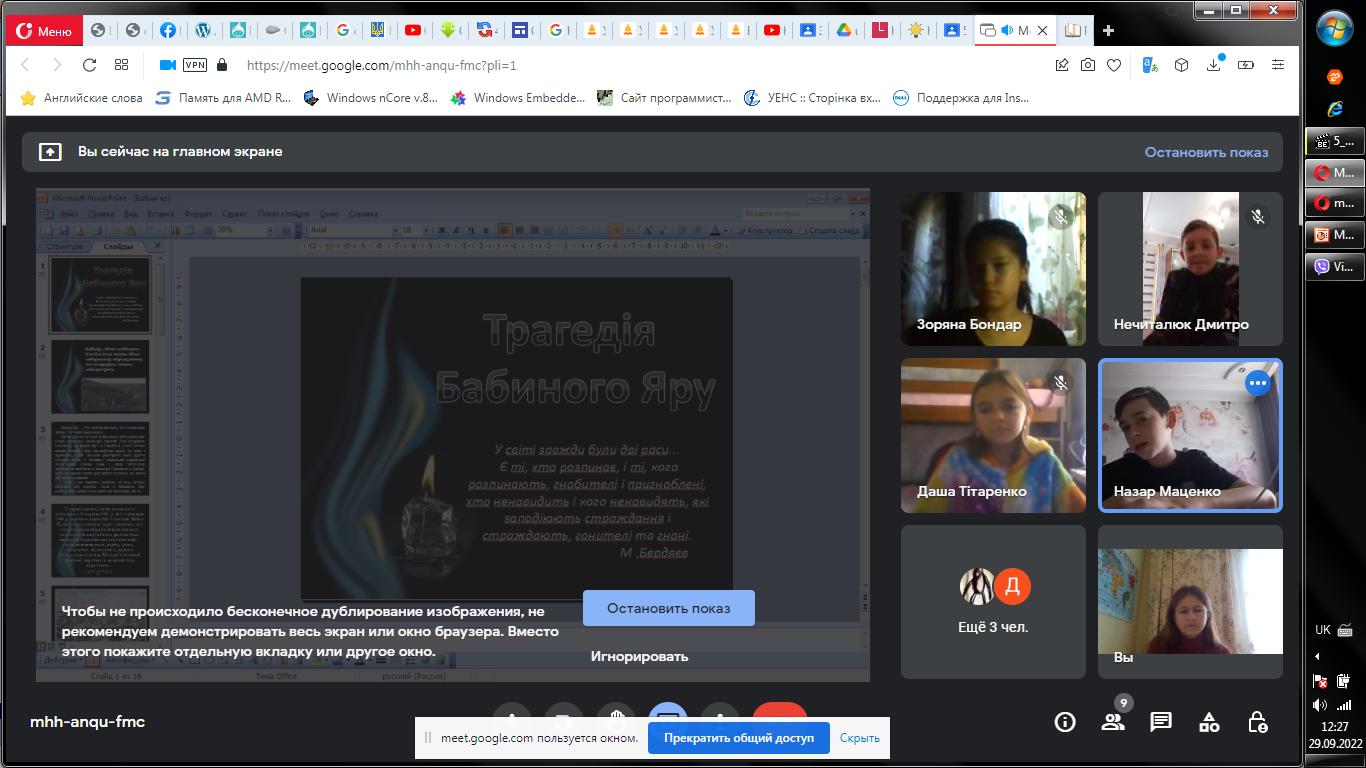The width and height of the screenshot is (1366, 768).
Task: Open the Activities shapes icon
Action: (x=1209, y=722)
